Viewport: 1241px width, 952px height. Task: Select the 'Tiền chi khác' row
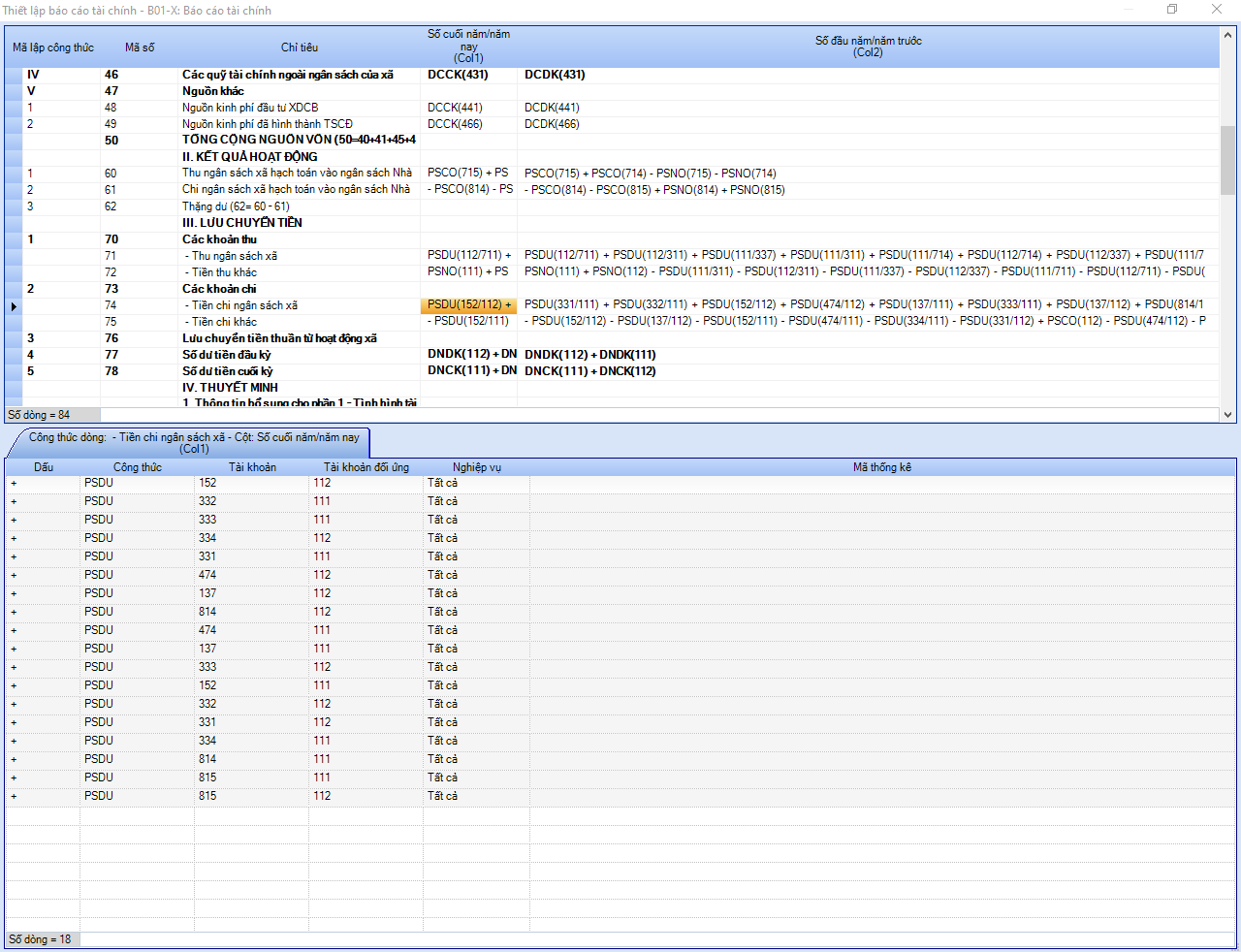[x=224, y=322]
